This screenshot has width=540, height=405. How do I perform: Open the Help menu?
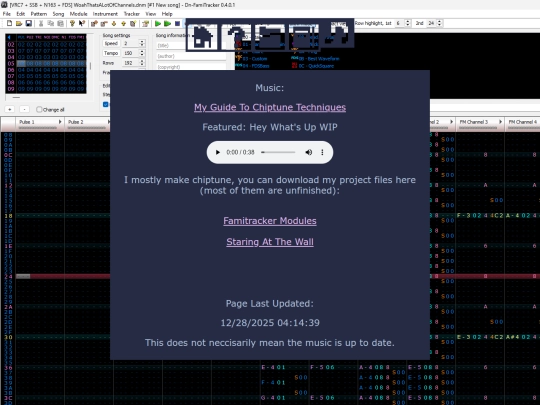click(167, 14)
